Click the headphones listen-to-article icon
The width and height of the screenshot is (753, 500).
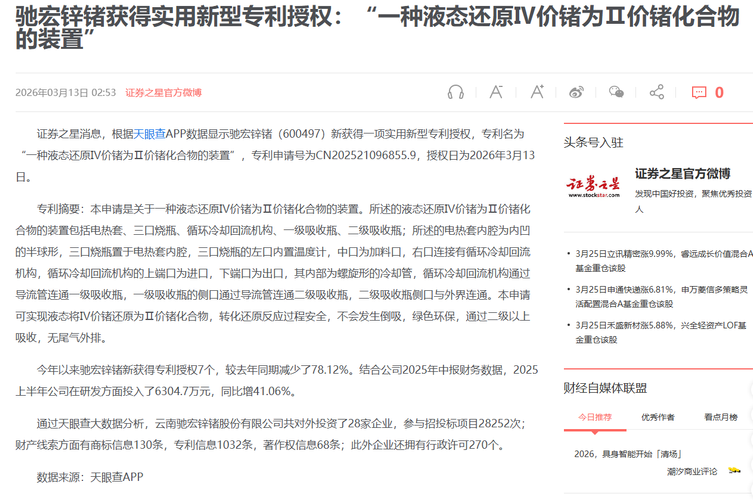coord(455,92)
